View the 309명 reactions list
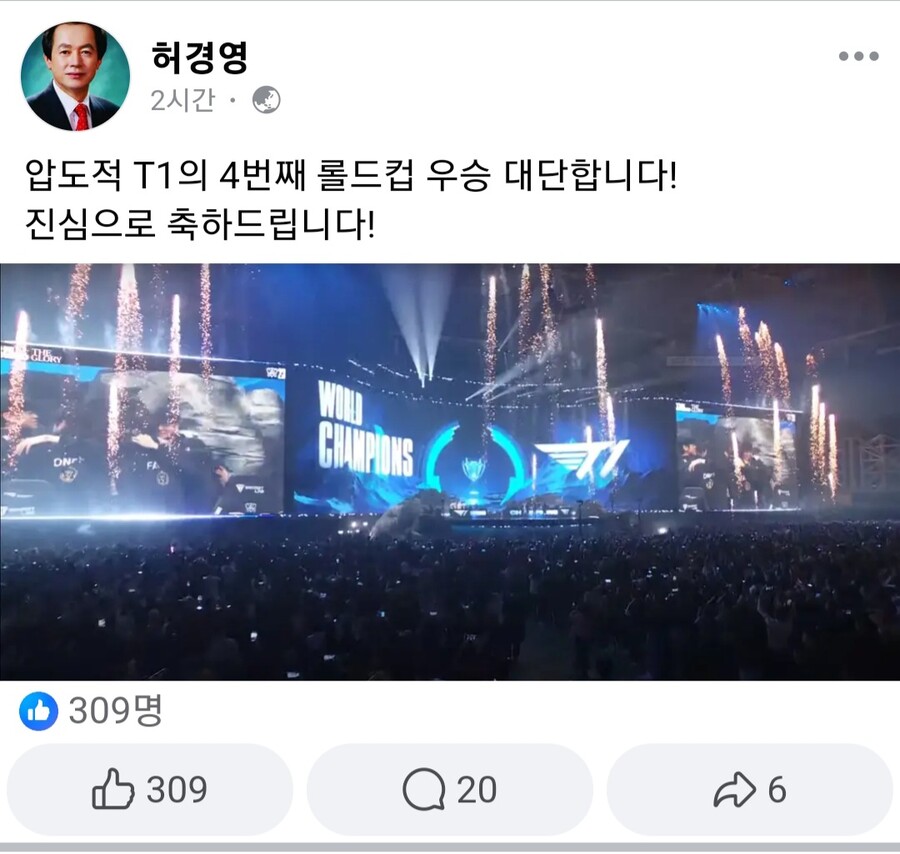 pos(116,711)
